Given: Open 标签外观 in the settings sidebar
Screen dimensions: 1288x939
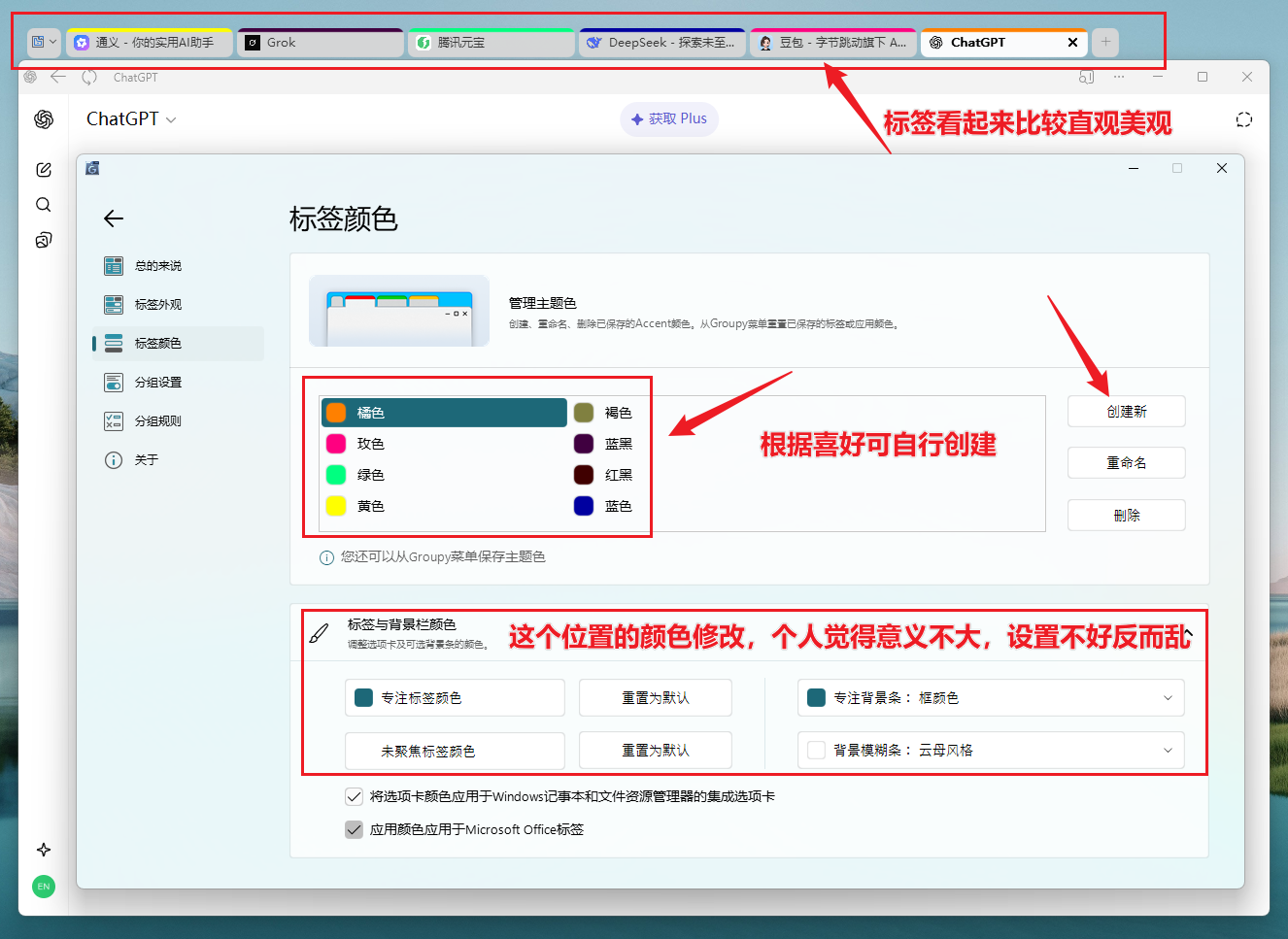Looking at the screenshot, I should 158,305.
